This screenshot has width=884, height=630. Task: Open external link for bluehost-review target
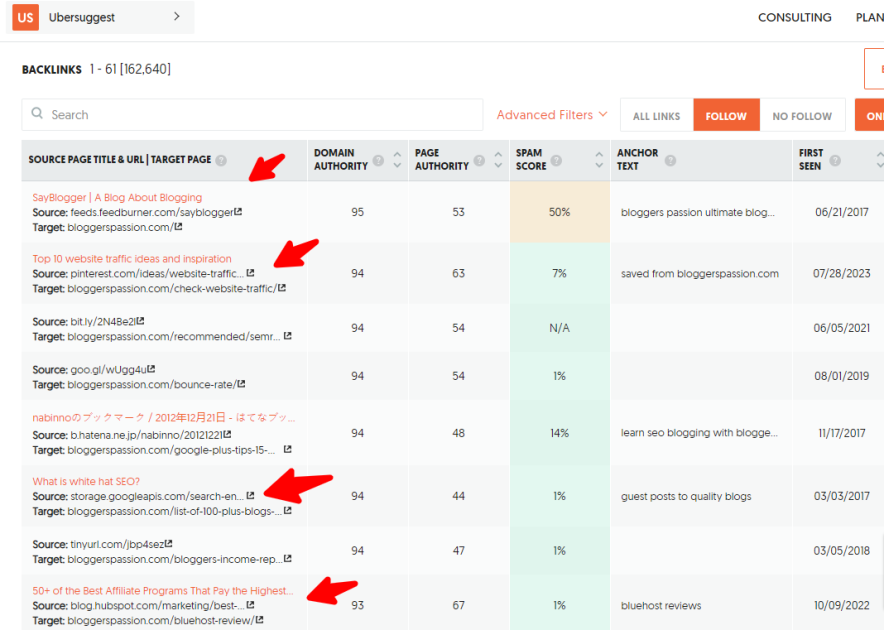point(259,619)
